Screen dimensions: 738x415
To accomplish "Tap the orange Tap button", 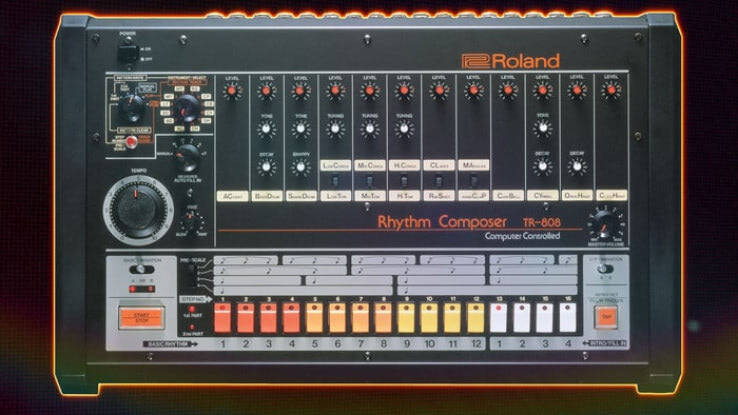I will [606, 317].
